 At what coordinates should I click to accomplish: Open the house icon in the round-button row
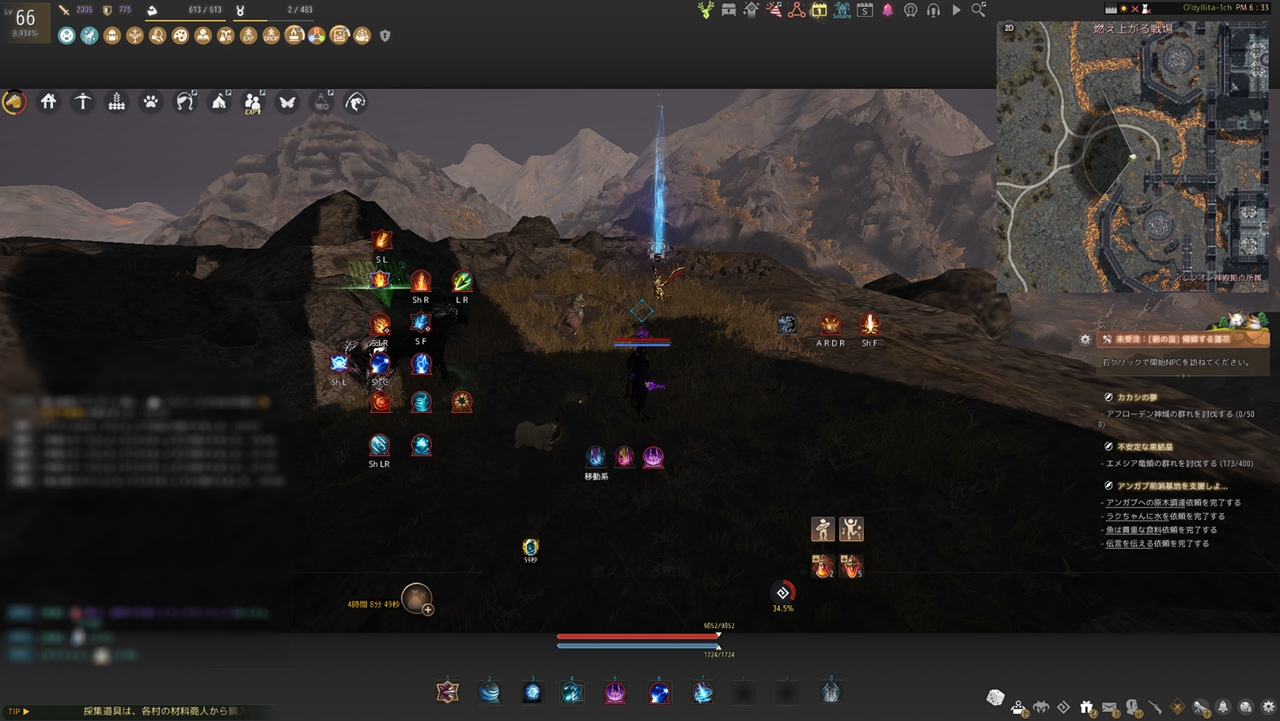(48, 101)
